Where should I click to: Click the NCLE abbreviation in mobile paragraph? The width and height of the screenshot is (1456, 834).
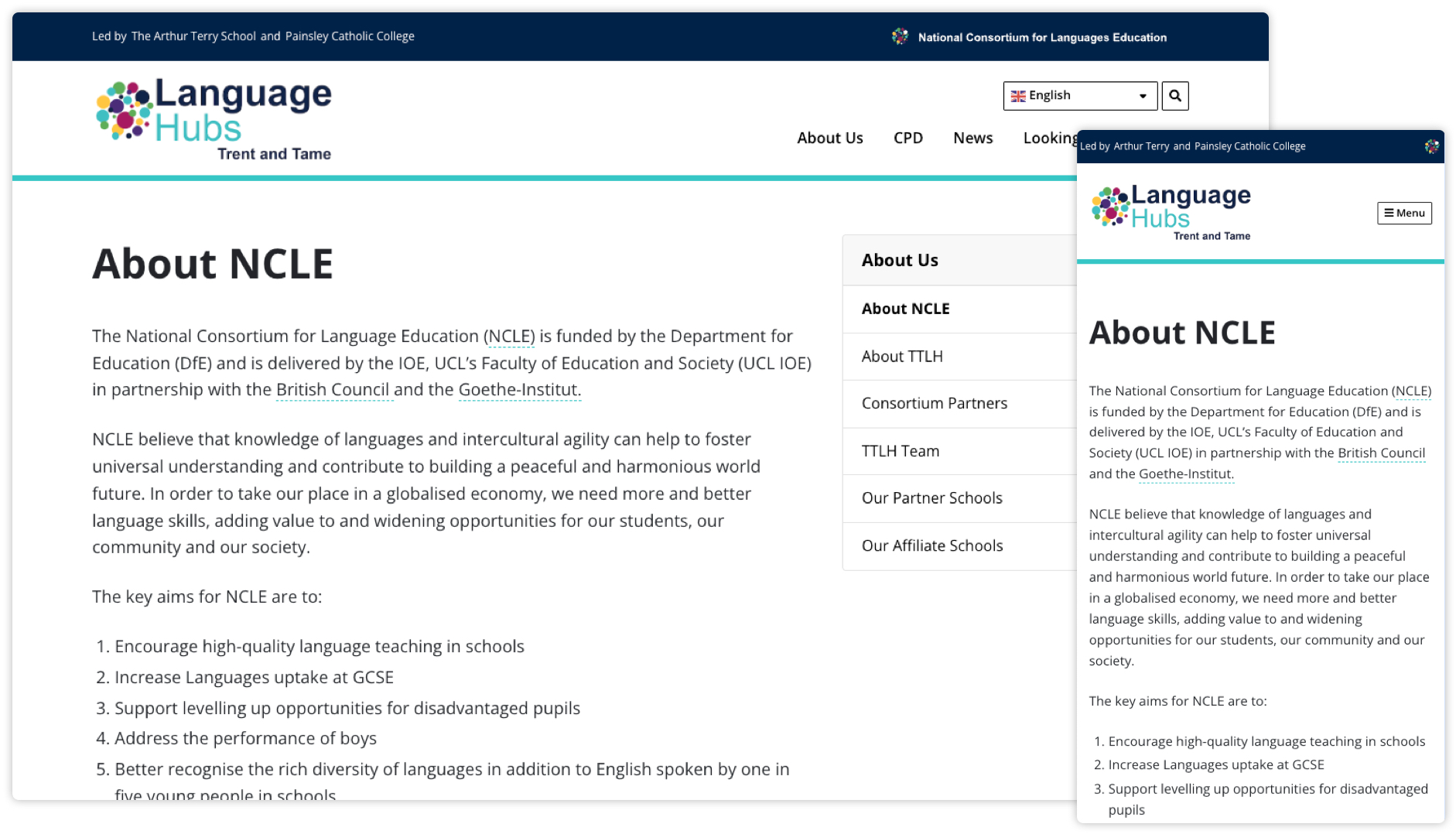[x=1412, y=391]
